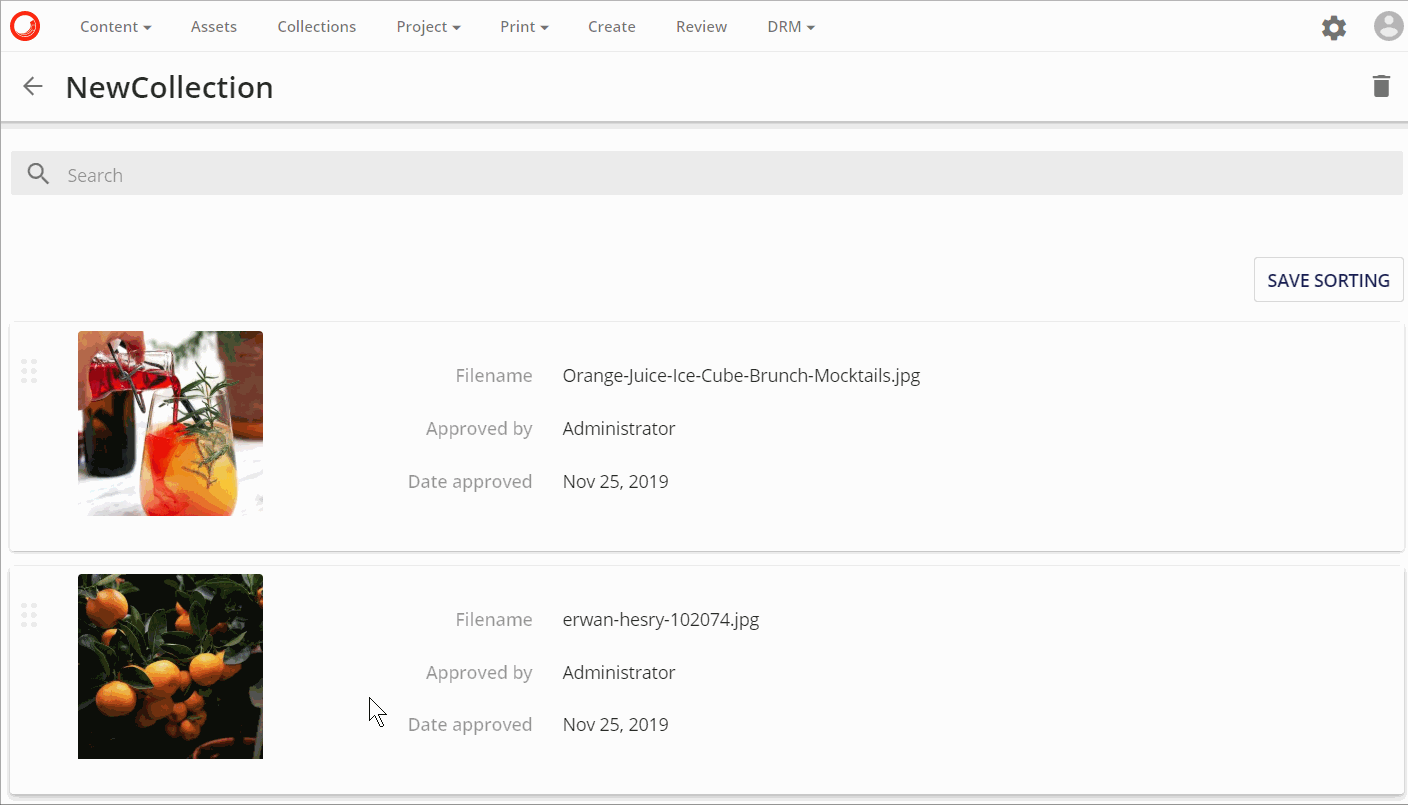
Task: Expand the DRM dropdown
Action: click(790, 27)
